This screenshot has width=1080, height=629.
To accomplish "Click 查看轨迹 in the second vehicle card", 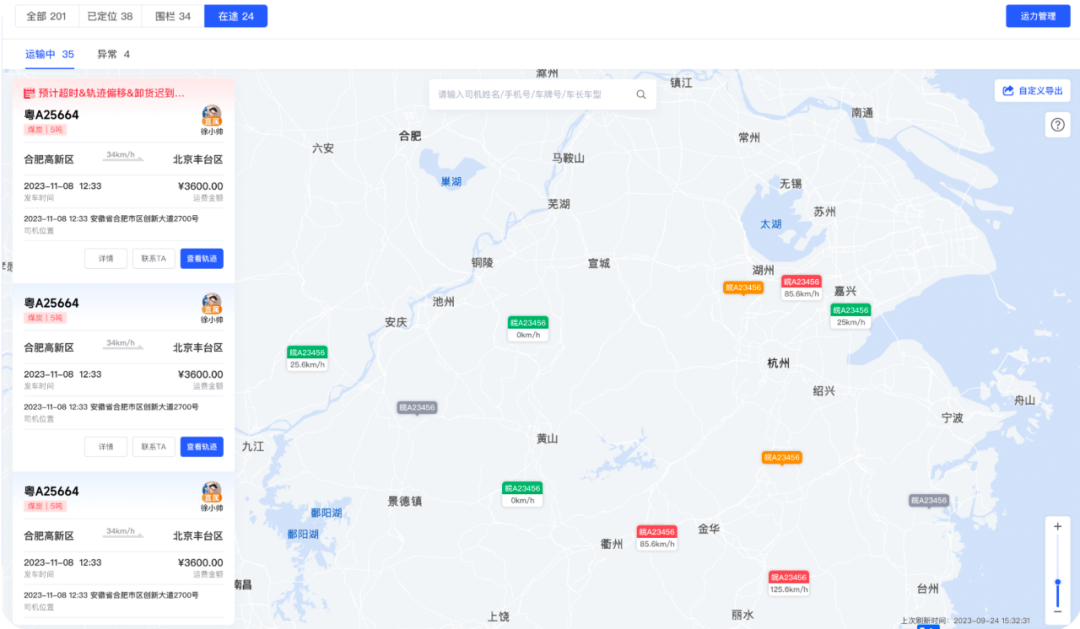I will (202, 446).
